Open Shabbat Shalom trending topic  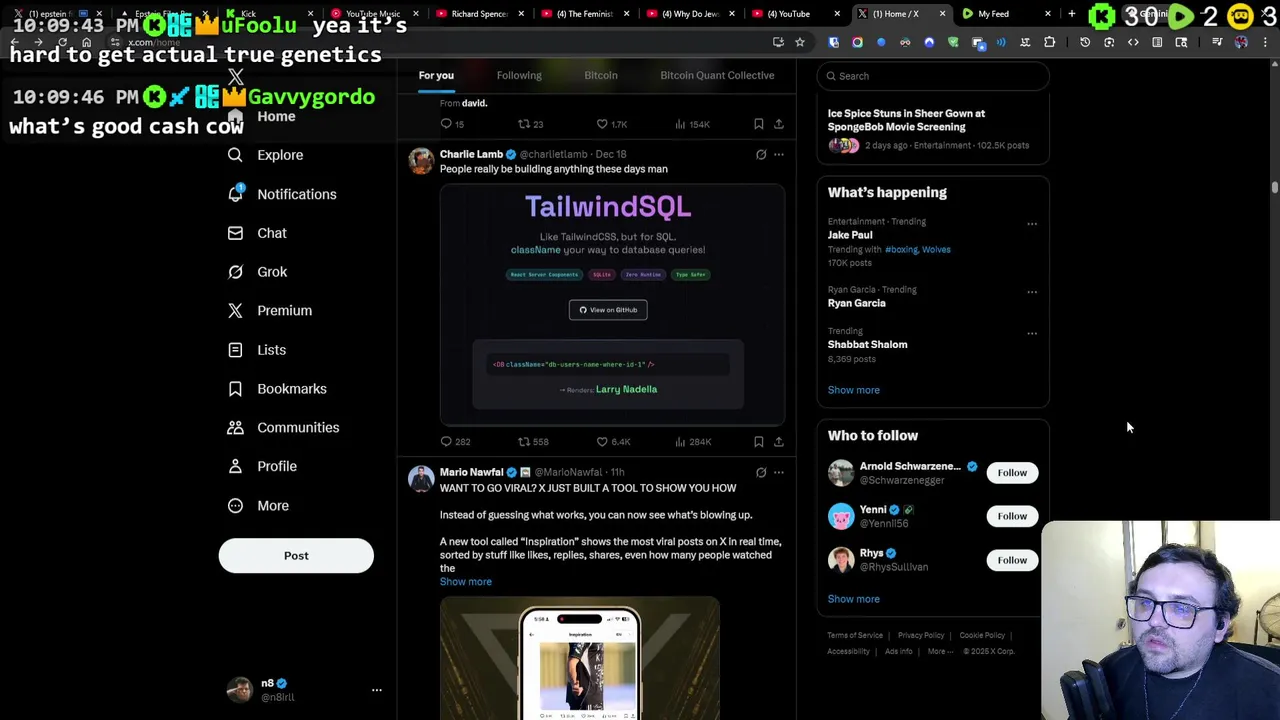click(867, 344)
